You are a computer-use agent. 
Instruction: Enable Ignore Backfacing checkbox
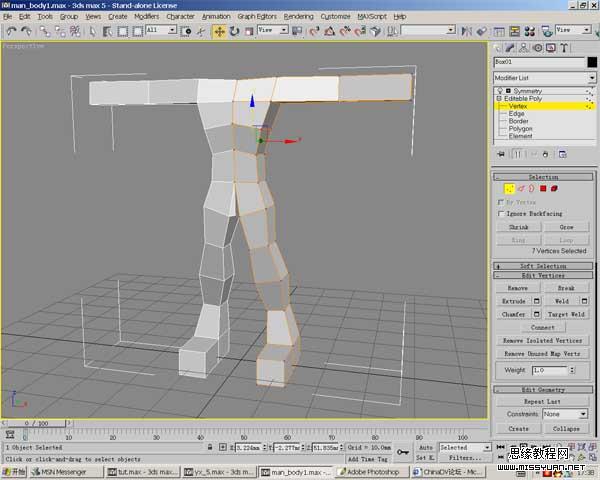click(502, 214)
